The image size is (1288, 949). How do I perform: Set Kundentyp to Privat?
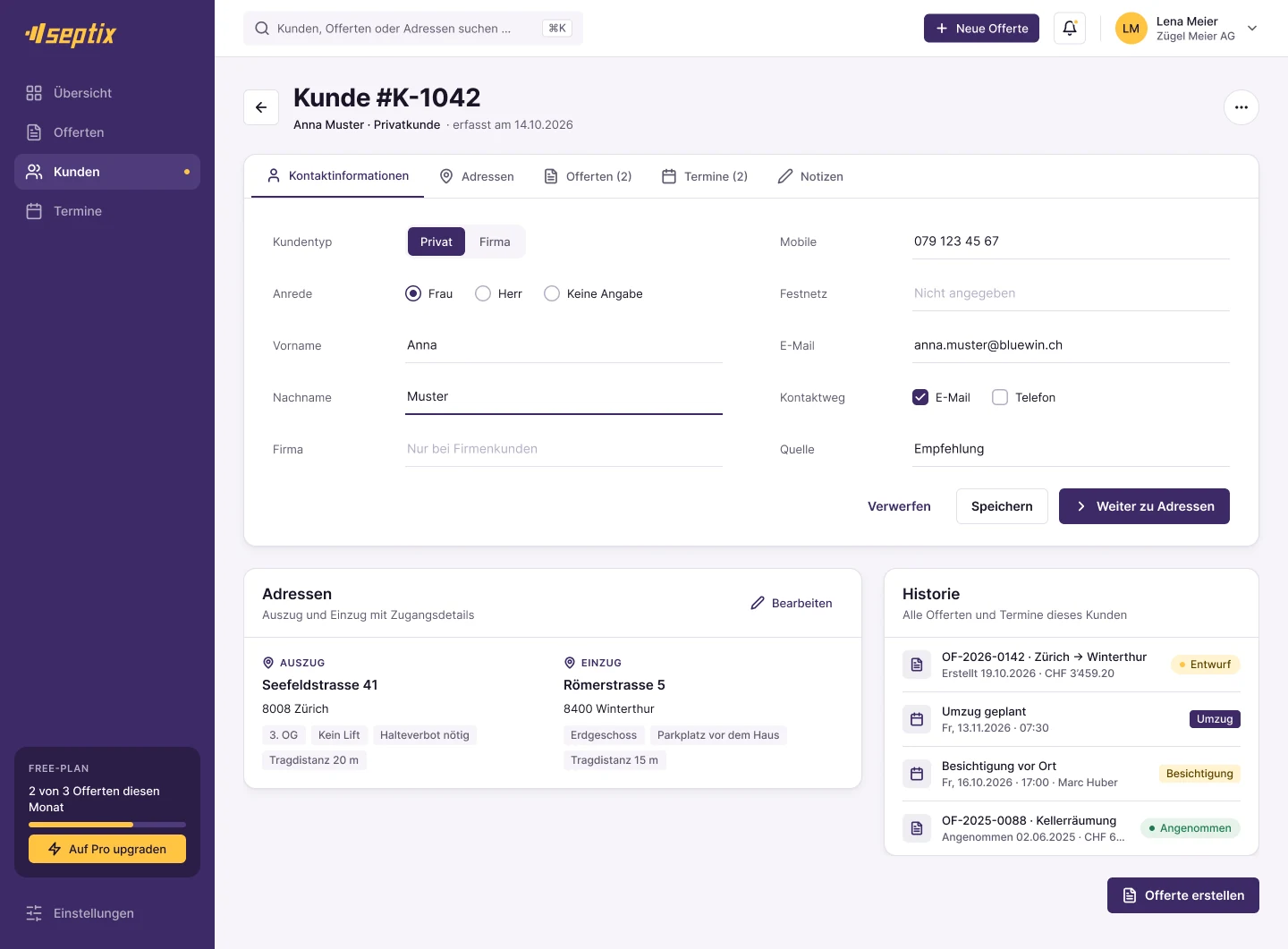coord(436,241)
